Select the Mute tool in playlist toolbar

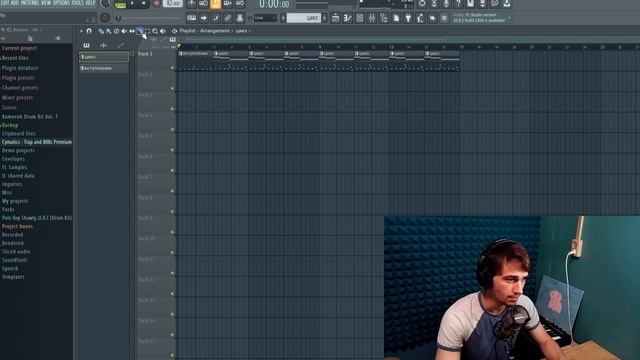click(124, 31)
